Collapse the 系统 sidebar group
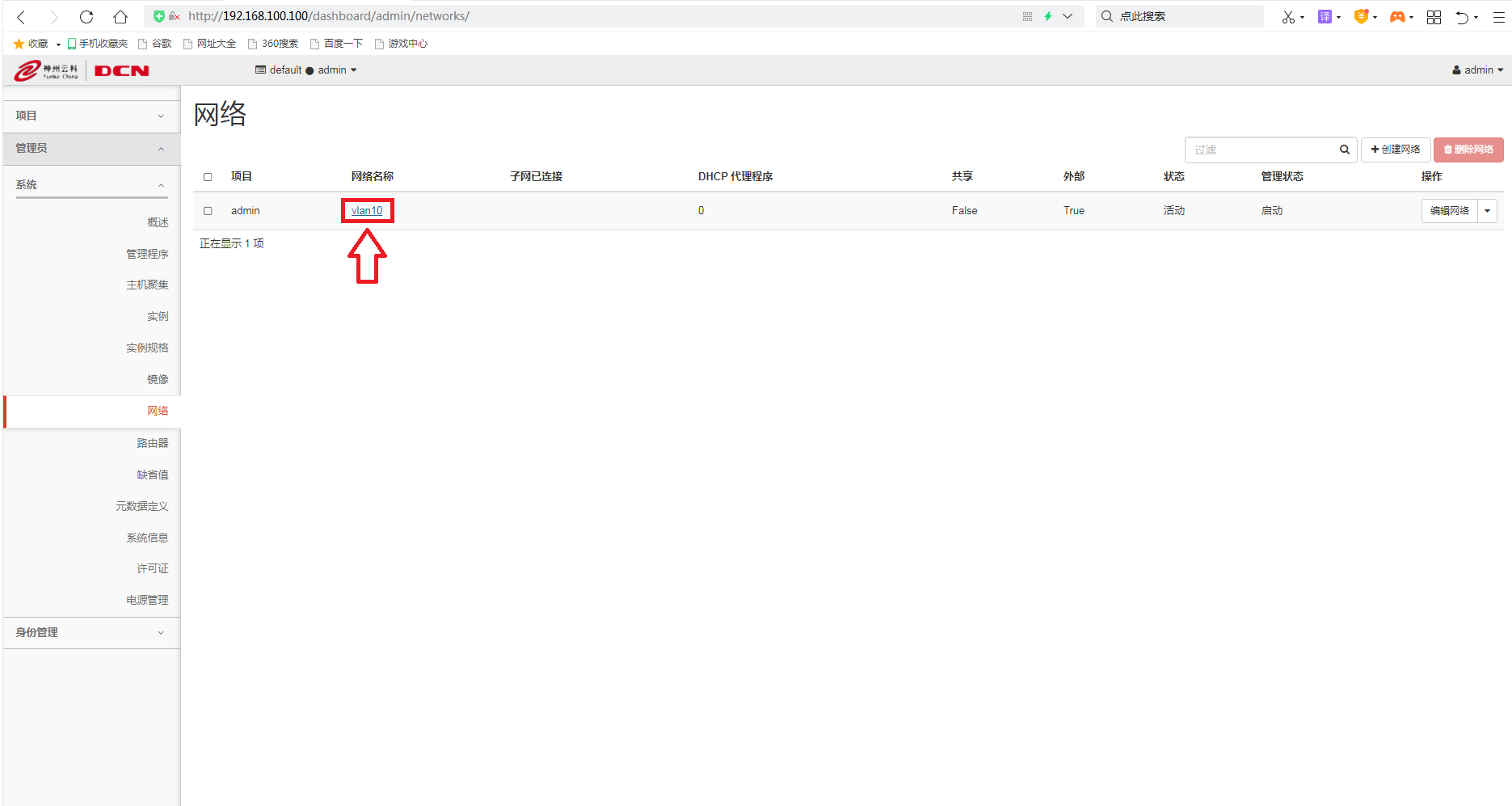The height and width of the screenshot is (806, 1512). (x=91, y=185)
